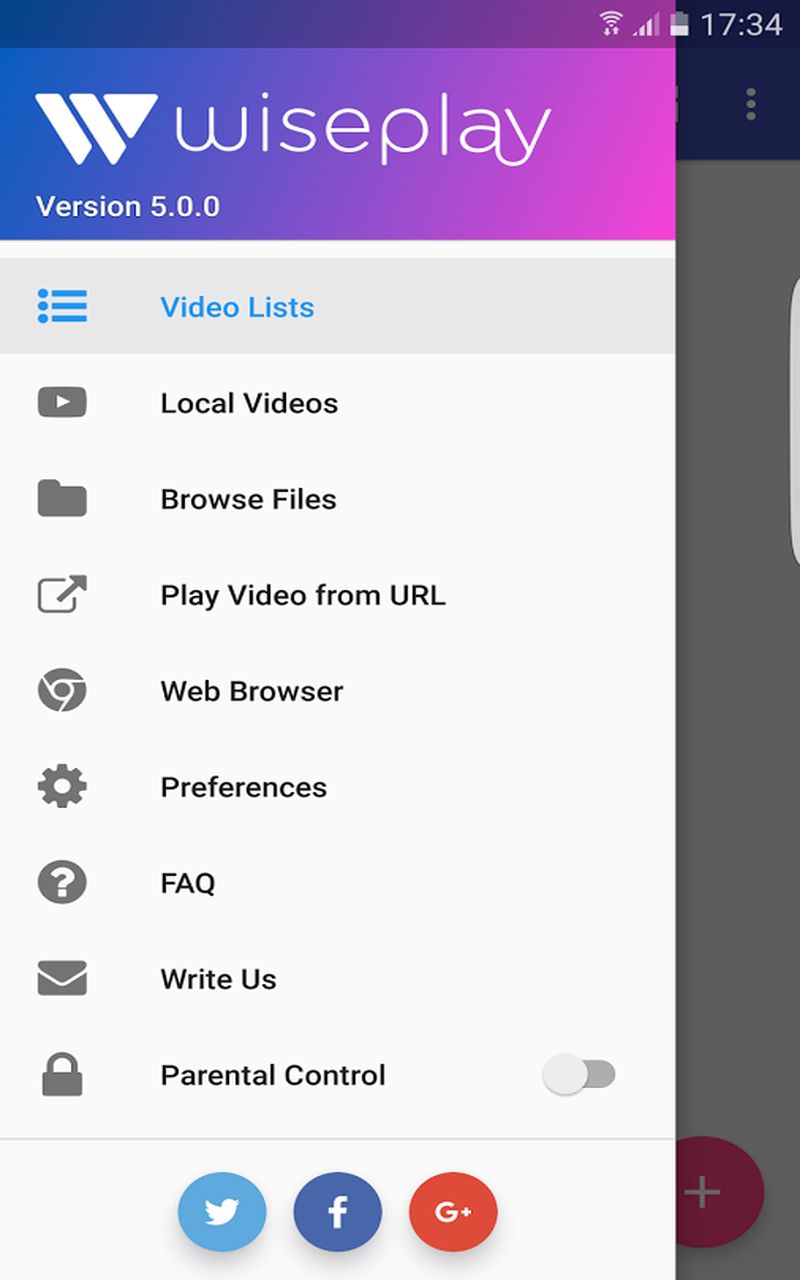Select the Browse Files folder icon
Screen dimensions: 800x1280
click(x=62, y=498)
